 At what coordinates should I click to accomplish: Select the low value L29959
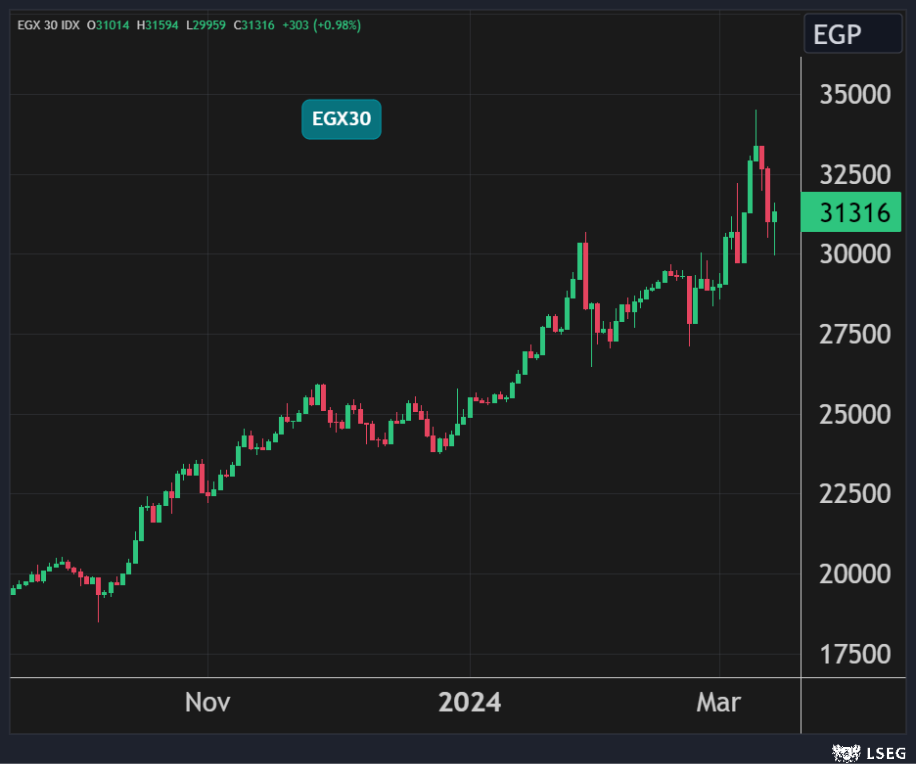pos(208,25)
